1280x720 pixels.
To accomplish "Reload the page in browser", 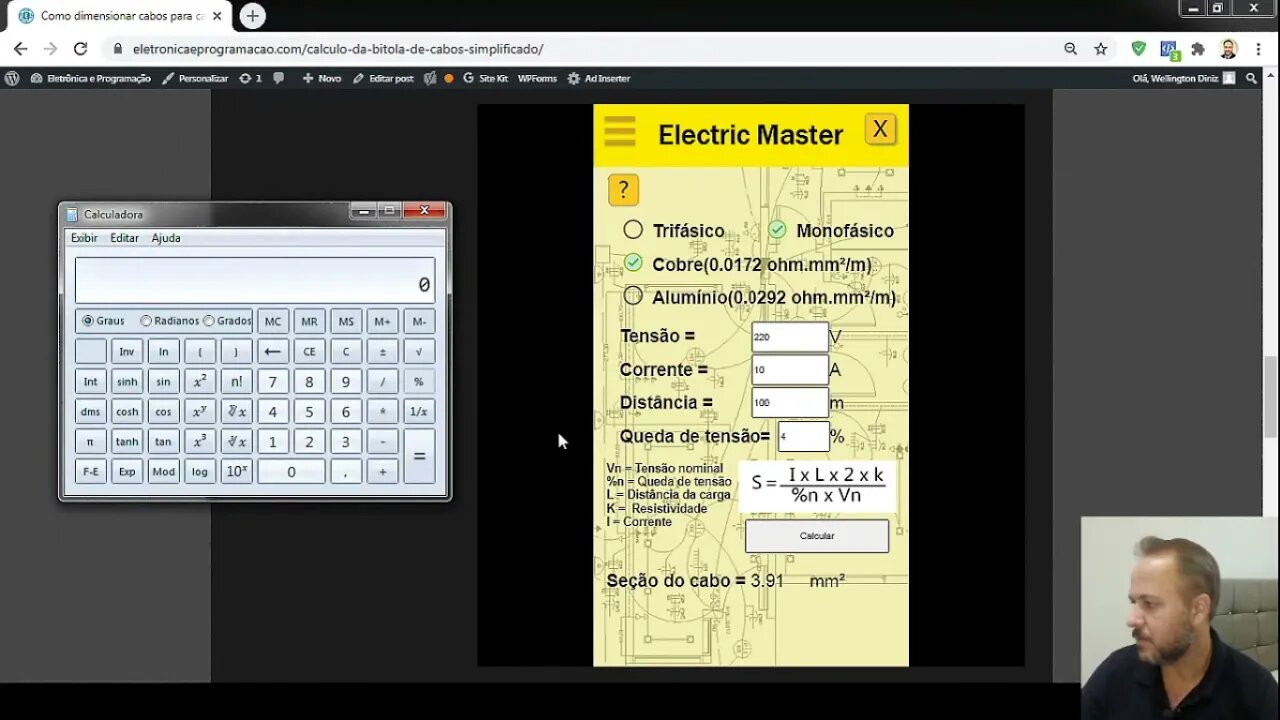I will click(x=80, y=48).
